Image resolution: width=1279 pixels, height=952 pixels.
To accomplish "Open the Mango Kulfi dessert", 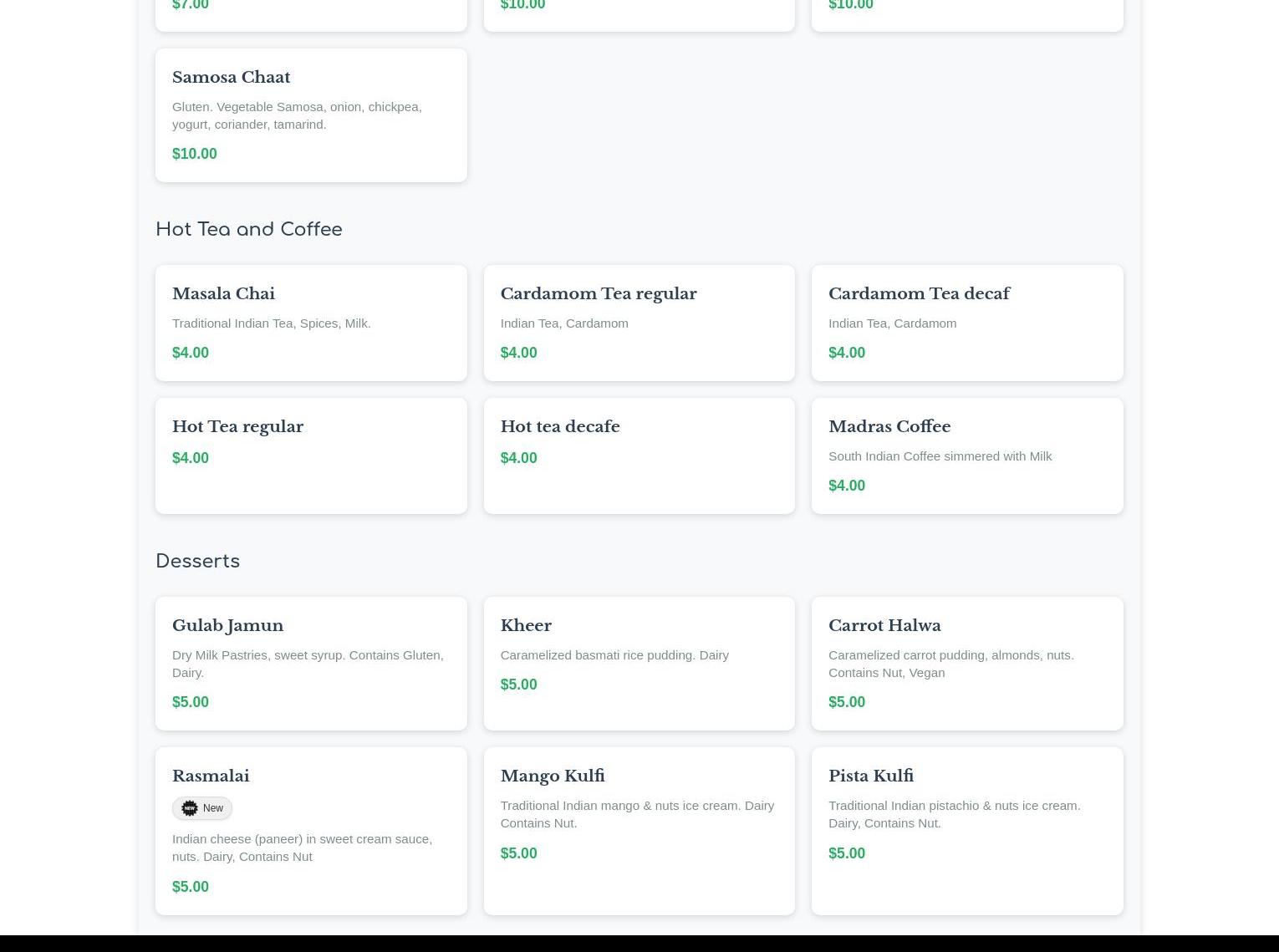I will point(639,830).
